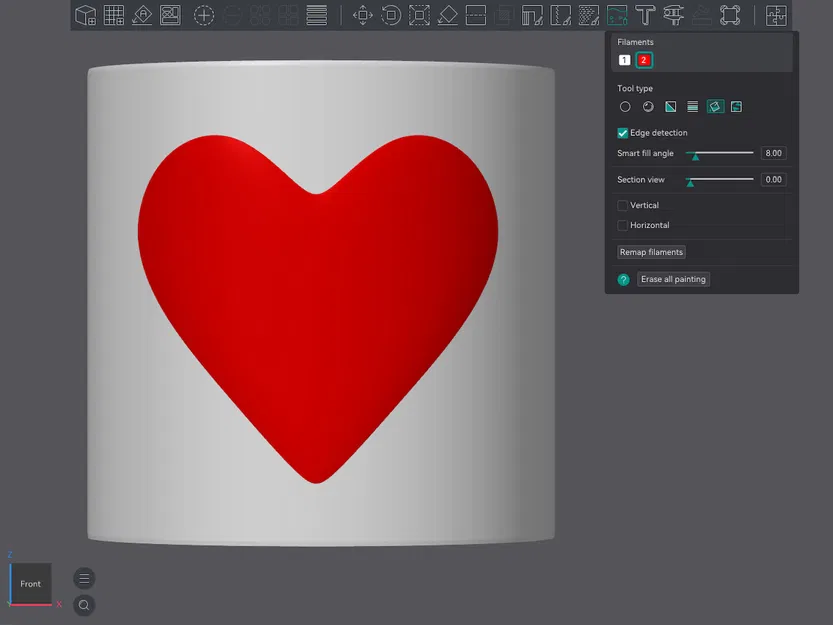Select the red filament 2 swatch
The image size is (833, 625).
pyautogui.click(x=643, y=59)
